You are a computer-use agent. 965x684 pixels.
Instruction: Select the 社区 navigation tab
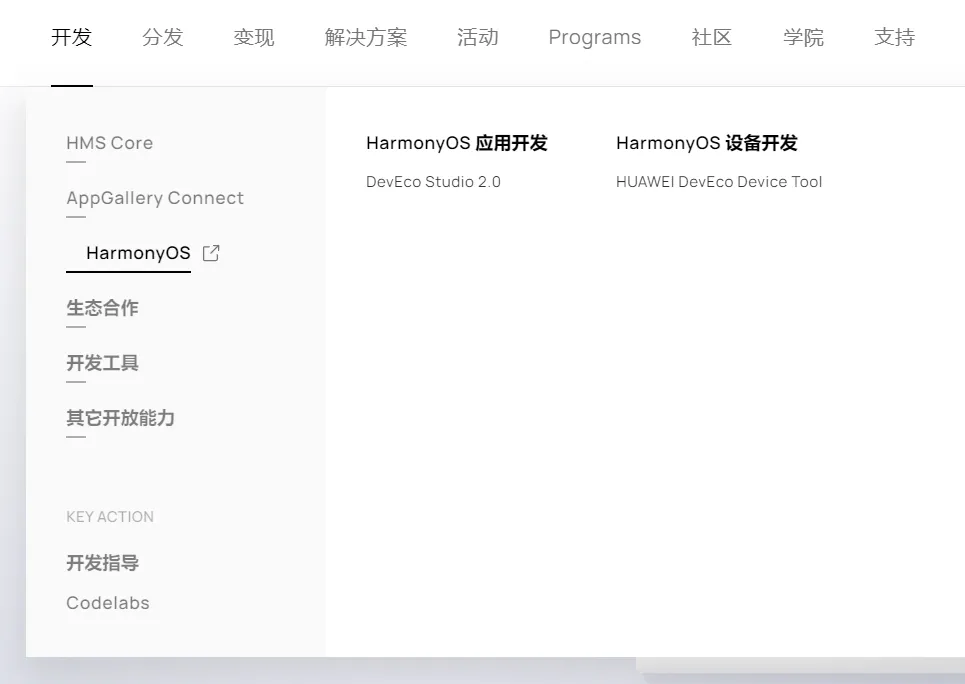pos(711,37)
